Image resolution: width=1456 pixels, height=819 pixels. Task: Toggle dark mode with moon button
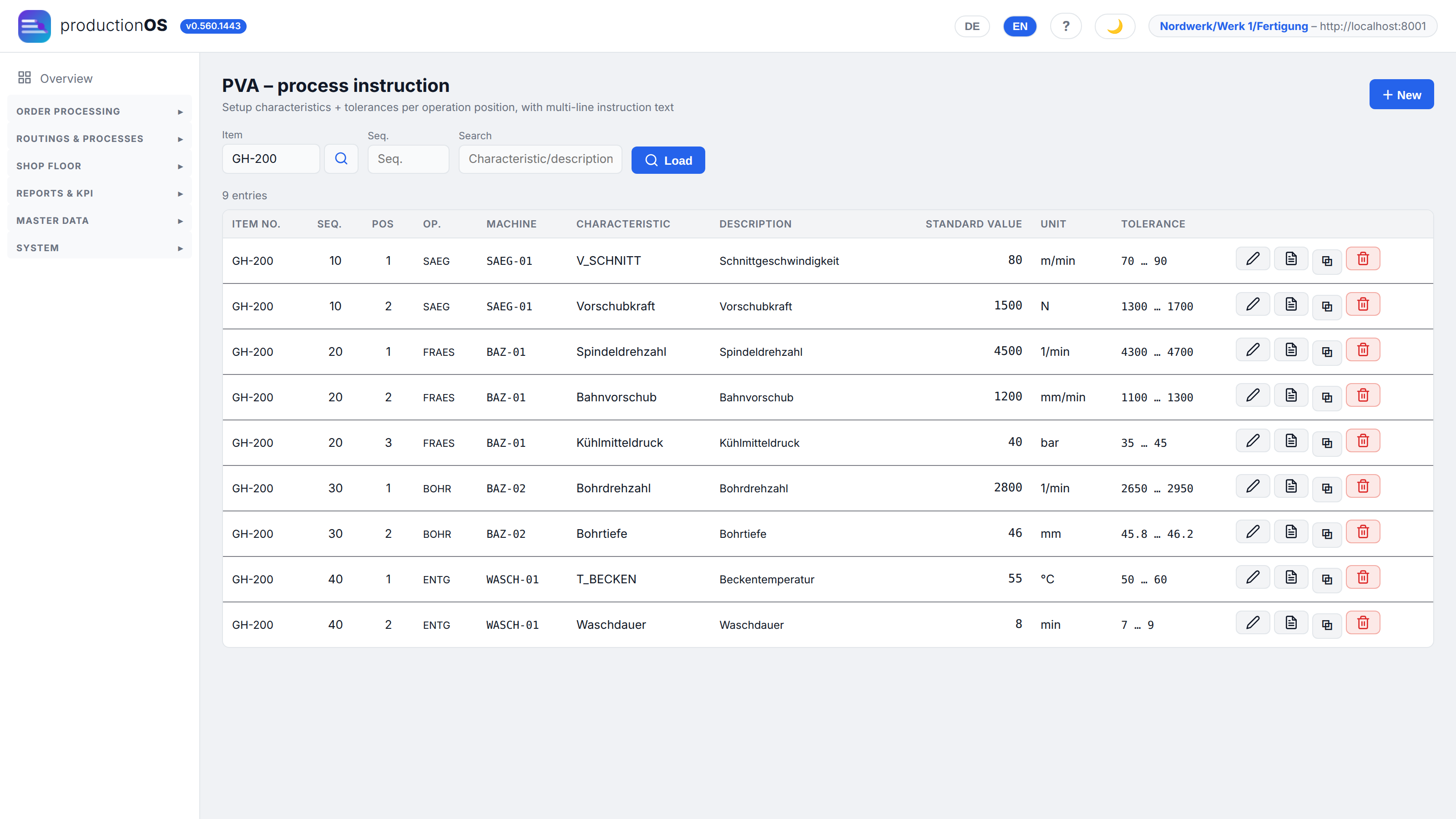(x=1114, y=26)
